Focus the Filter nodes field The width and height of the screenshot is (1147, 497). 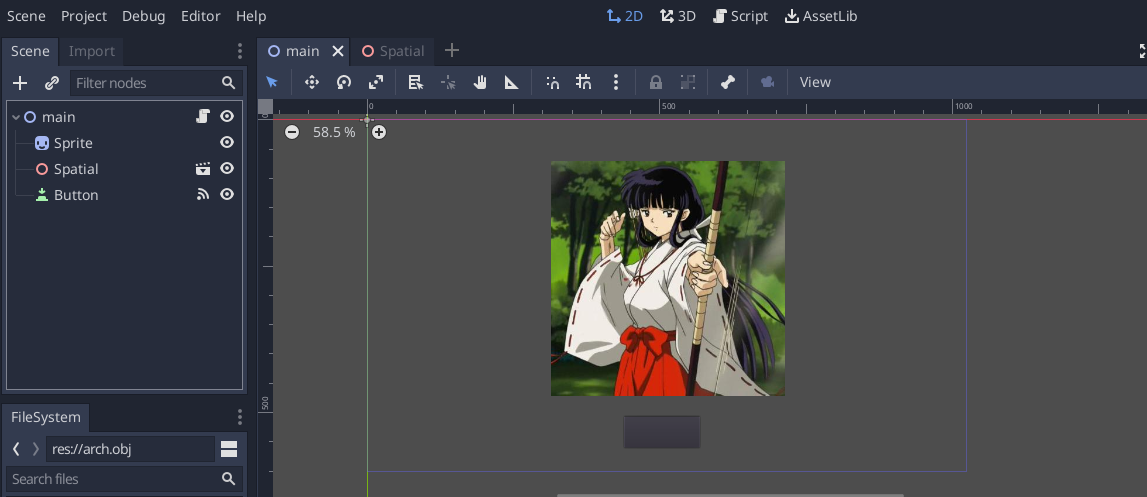[x=157, y=83]
